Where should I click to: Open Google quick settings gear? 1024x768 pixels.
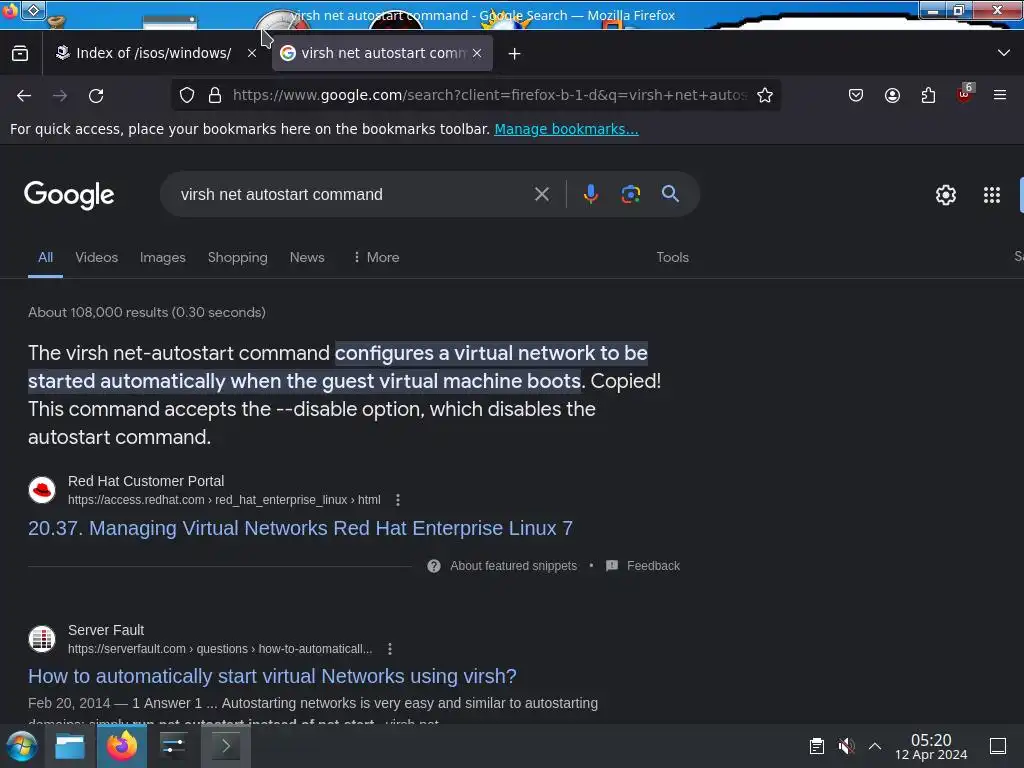click(946, 195)
